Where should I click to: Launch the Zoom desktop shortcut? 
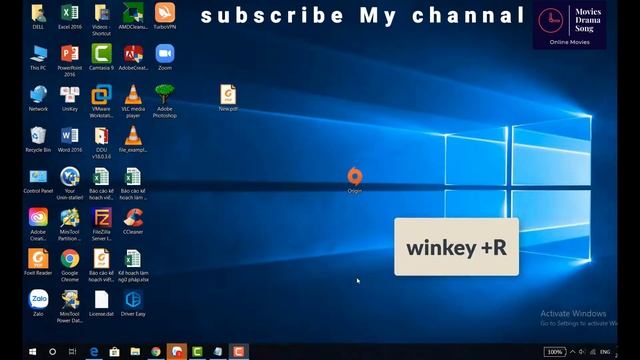coord(165,58)
